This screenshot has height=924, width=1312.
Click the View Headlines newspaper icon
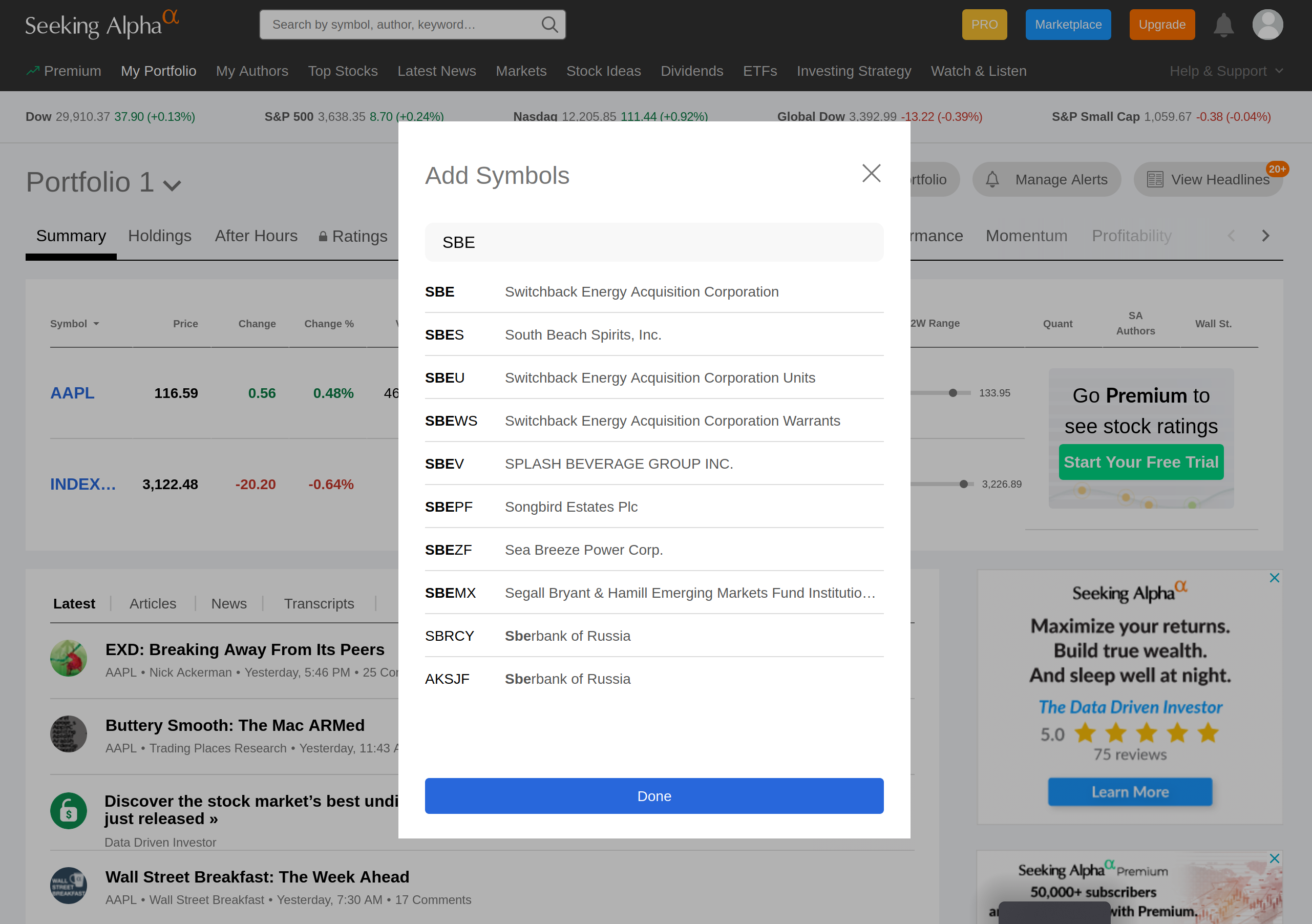point(1155,179)
